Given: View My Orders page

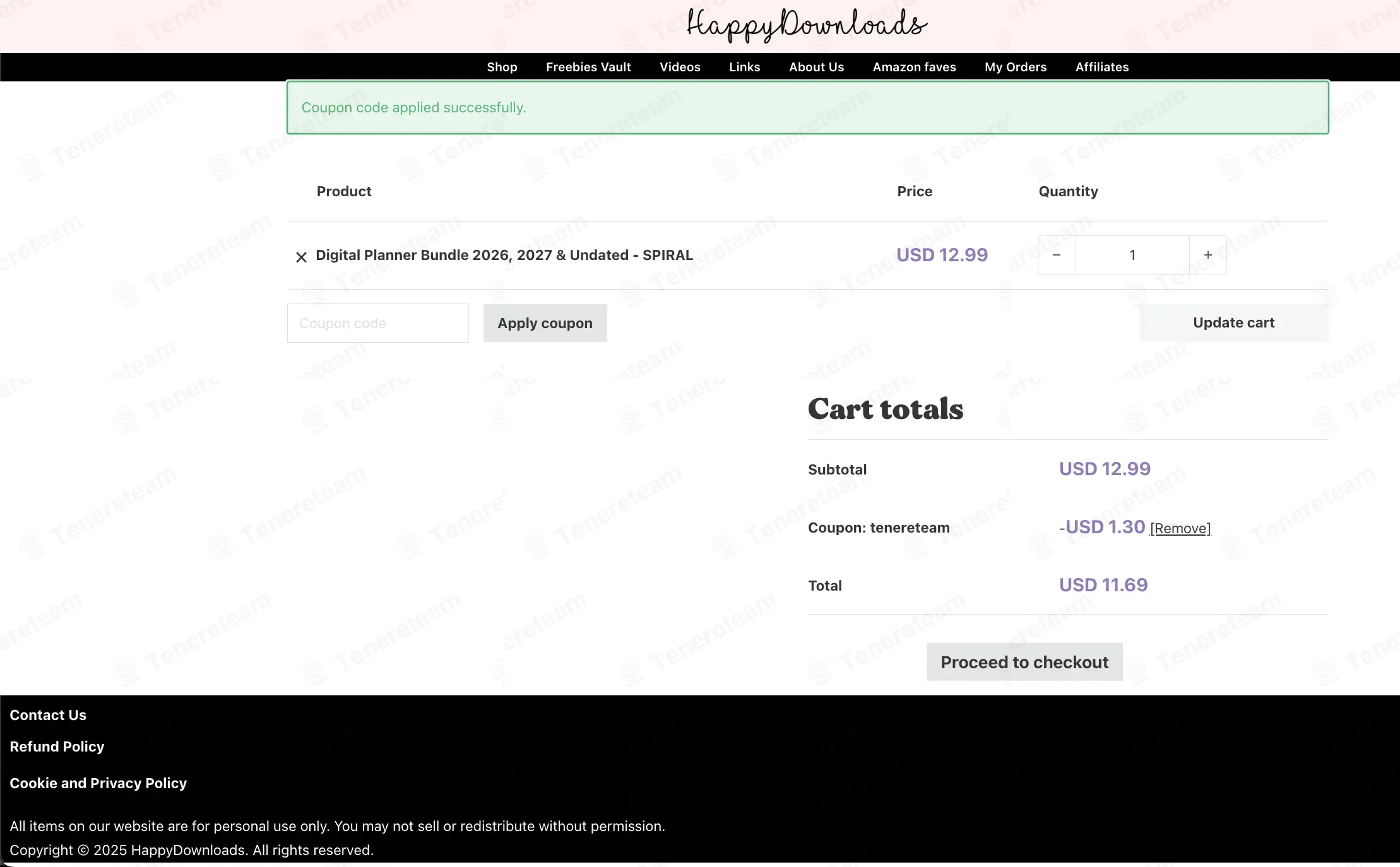Looking at the screenshot, I should coord(1016,67).
